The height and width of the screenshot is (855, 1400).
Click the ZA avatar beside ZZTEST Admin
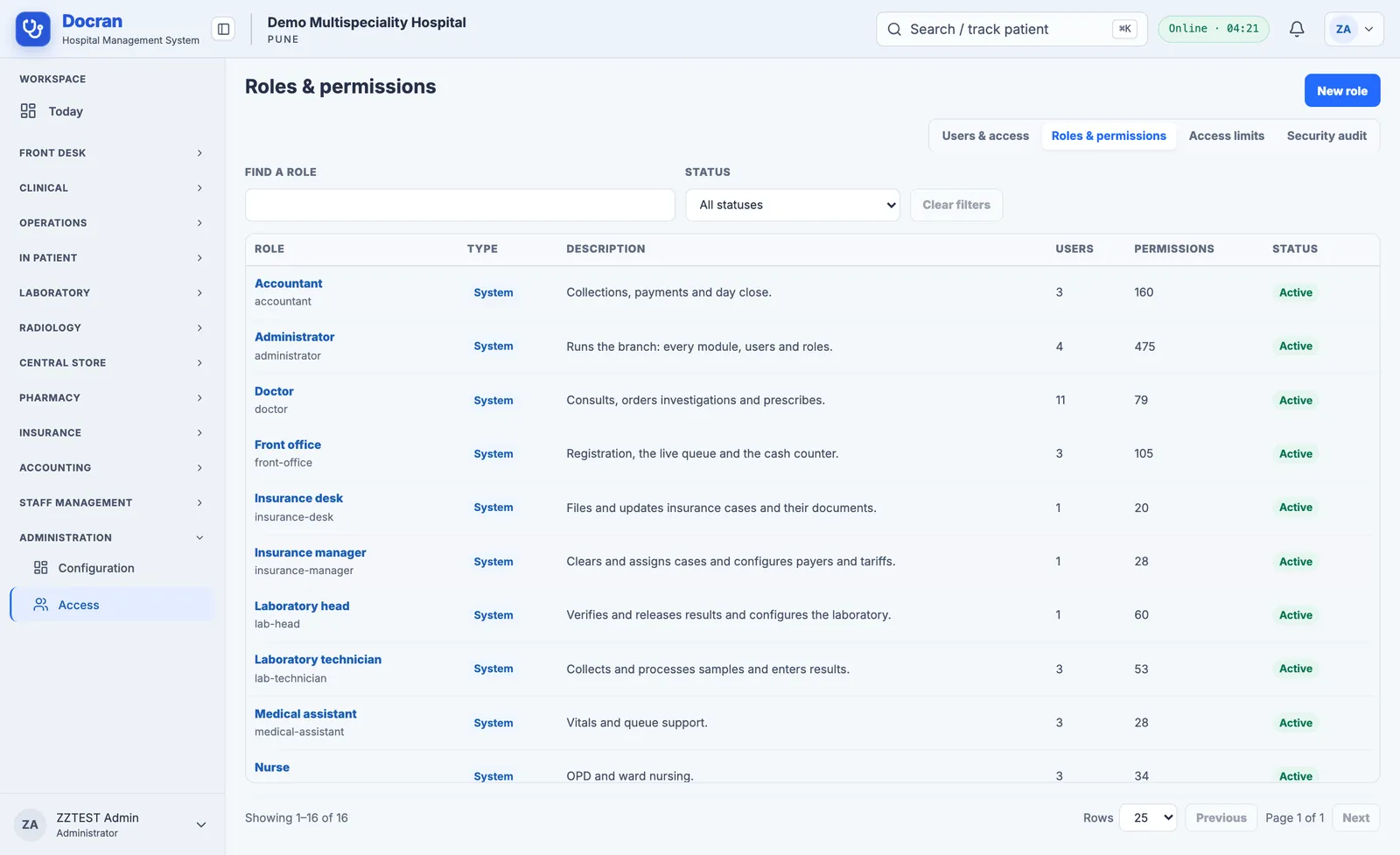[x=30, y=824]
